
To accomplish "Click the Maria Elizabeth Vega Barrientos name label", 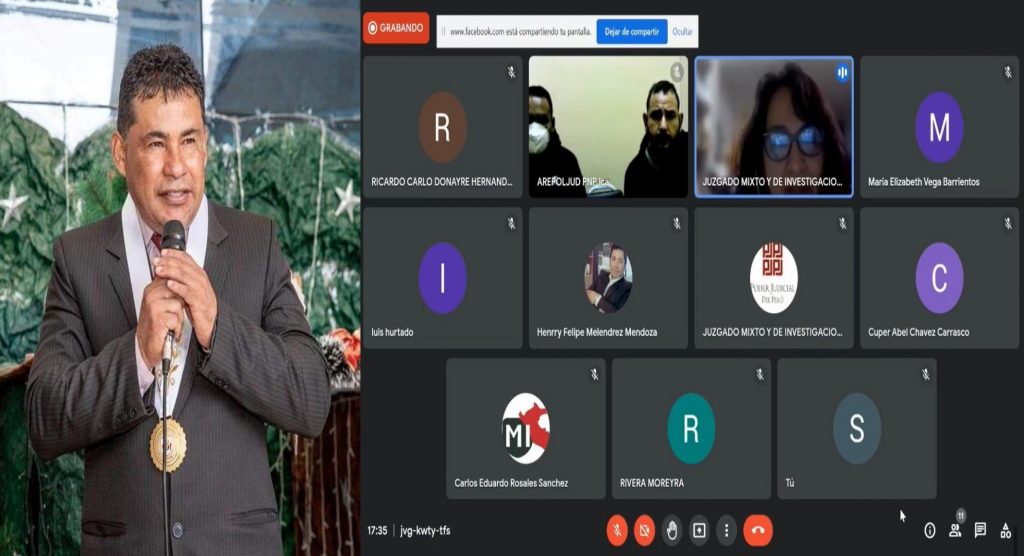I will pos(923,182).
